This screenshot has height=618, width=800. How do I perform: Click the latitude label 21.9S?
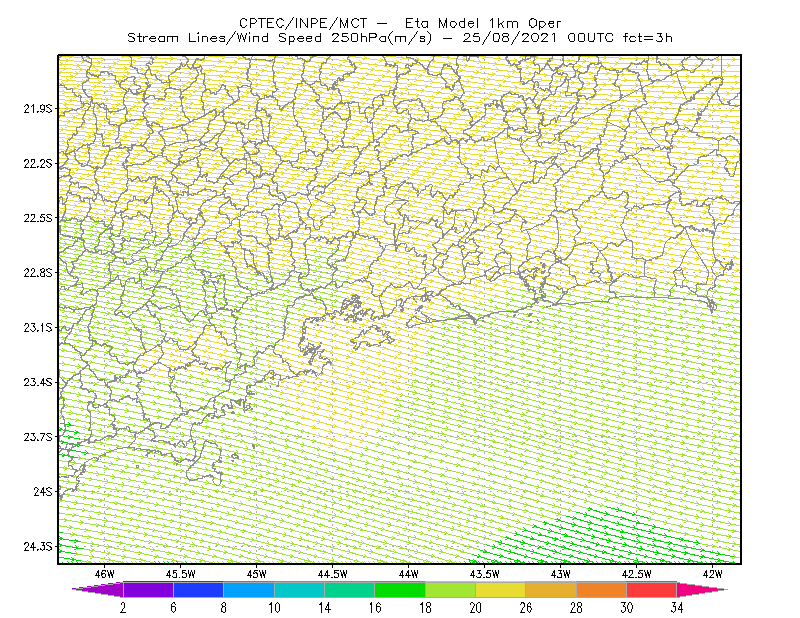(38, 109)
